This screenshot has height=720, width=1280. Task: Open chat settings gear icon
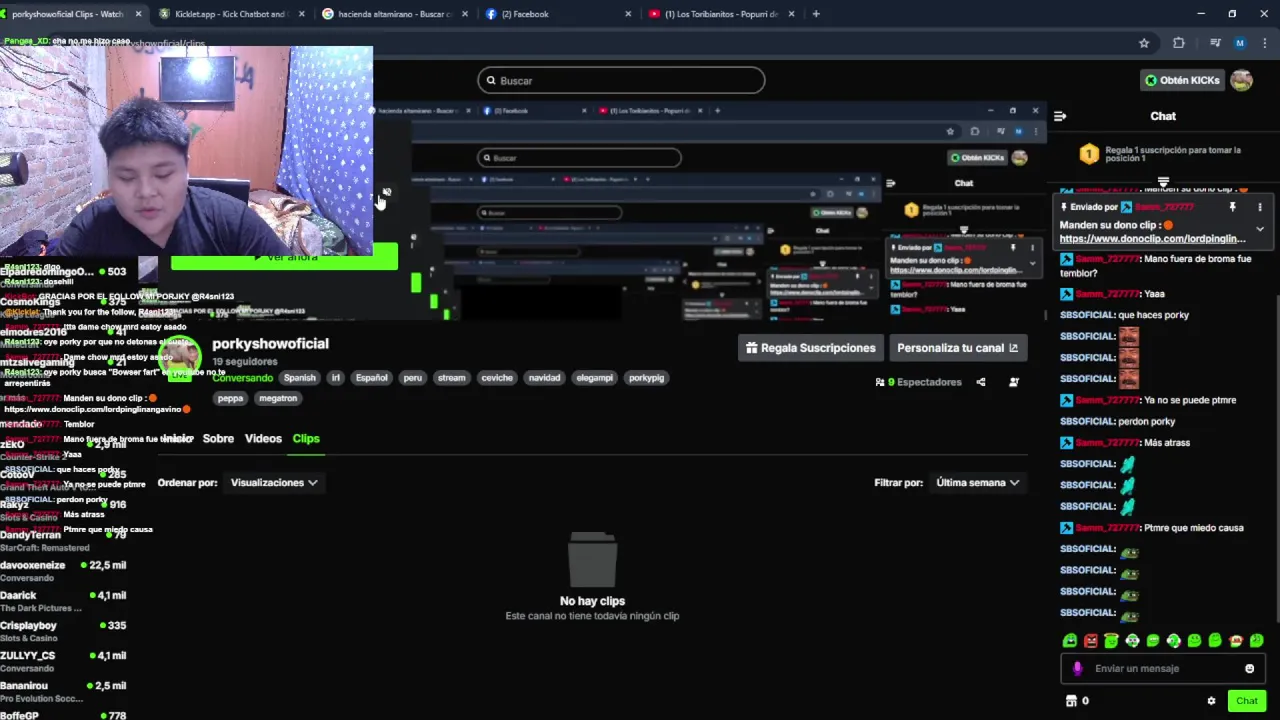tap(1211, 701)
